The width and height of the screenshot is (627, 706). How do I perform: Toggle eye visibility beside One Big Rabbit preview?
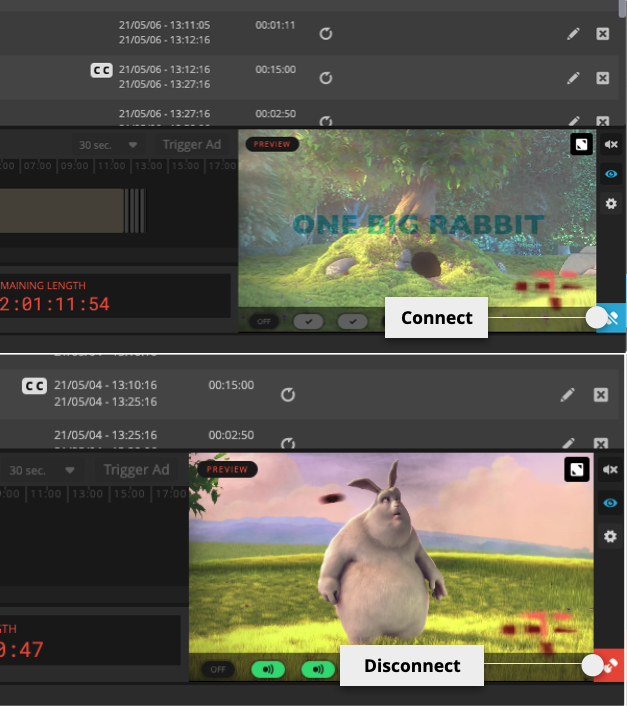click(611, 174)
